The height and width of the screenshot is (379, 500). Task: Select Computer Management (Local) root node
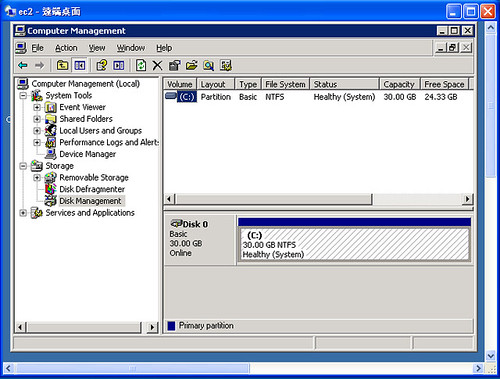(x=85, y=84)
